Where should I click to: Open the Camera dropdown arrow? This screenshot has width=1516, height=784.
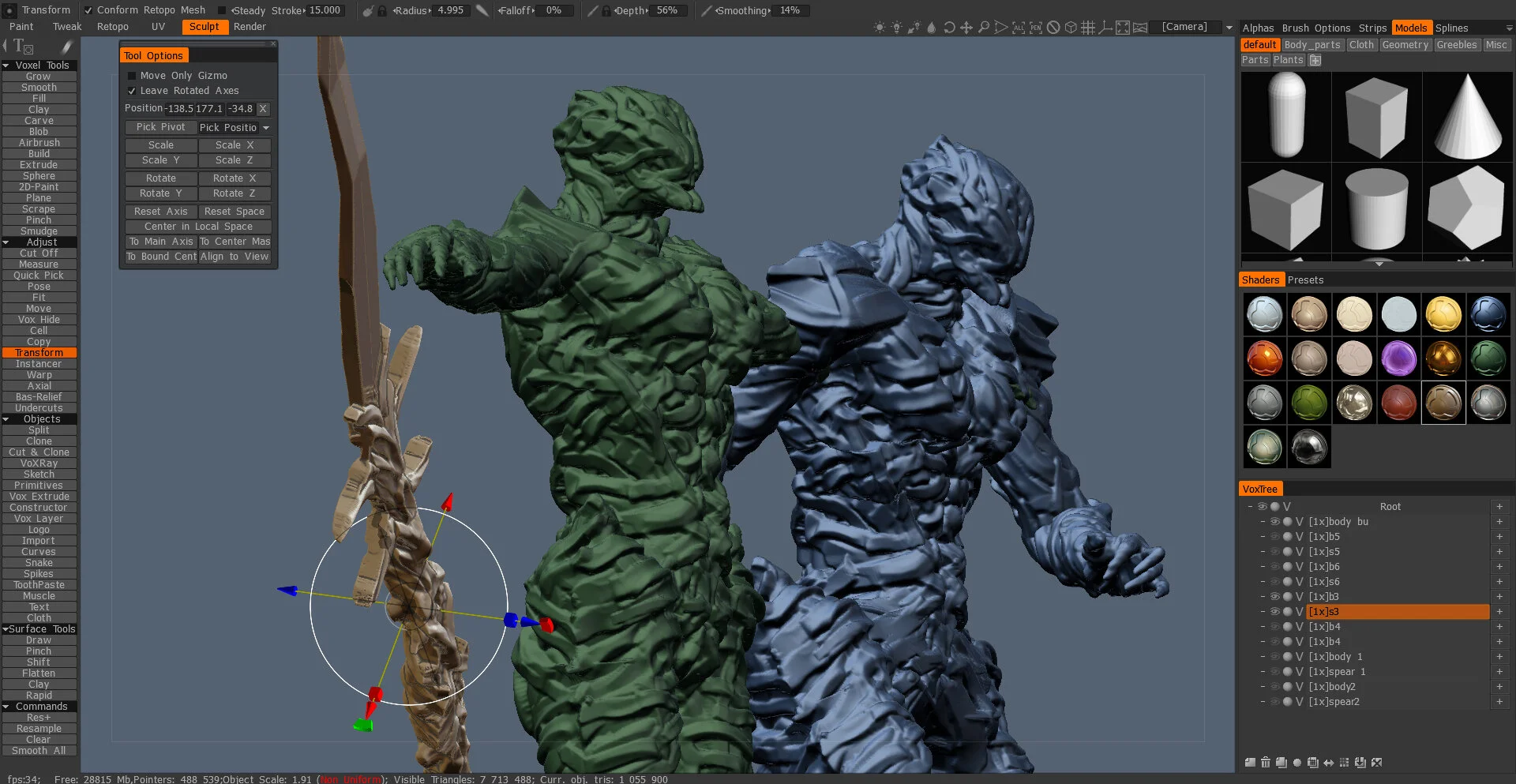tap(1229, 28)
